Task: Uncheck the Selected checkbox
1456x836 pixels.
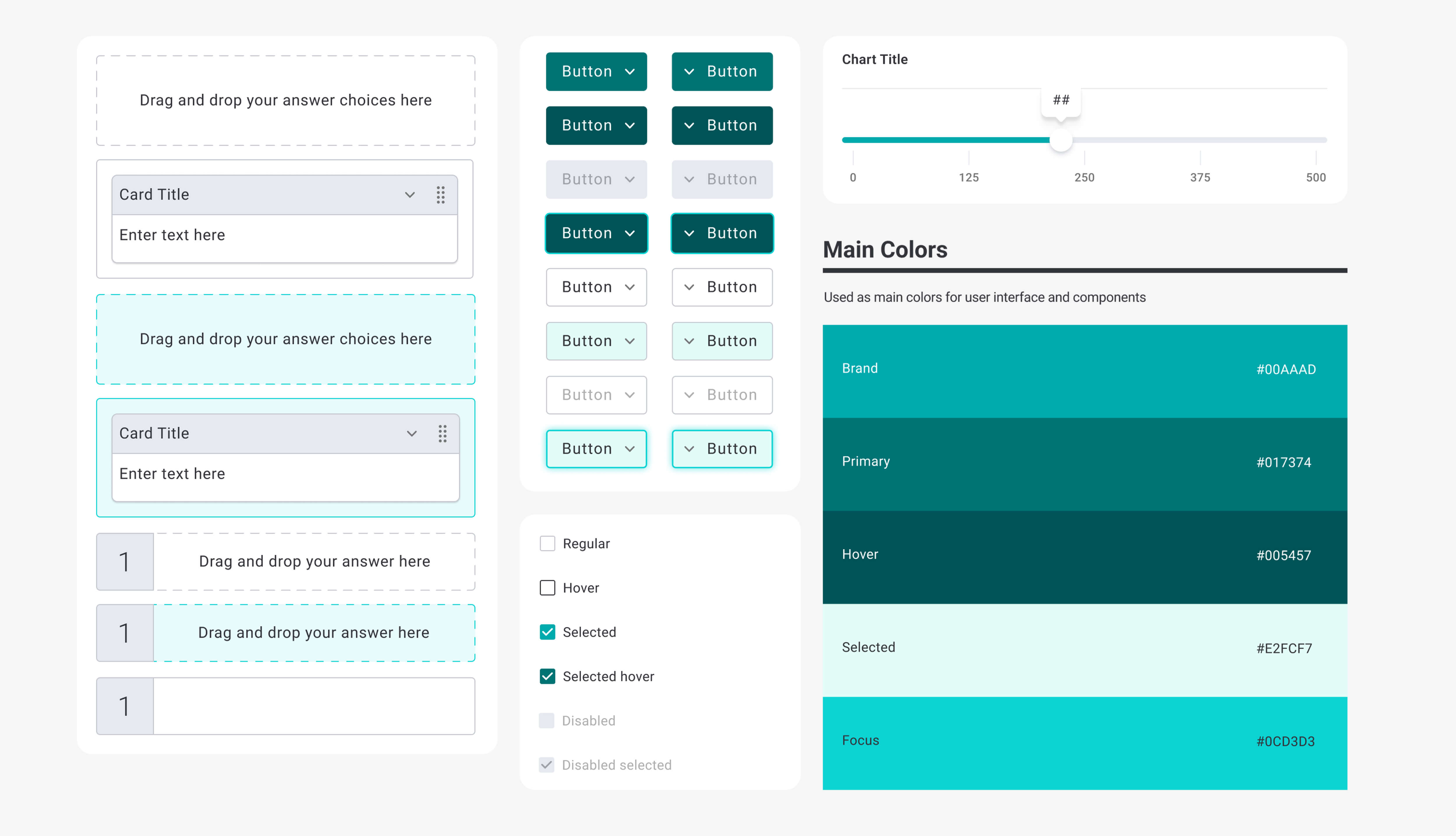Action: point(547,632)
